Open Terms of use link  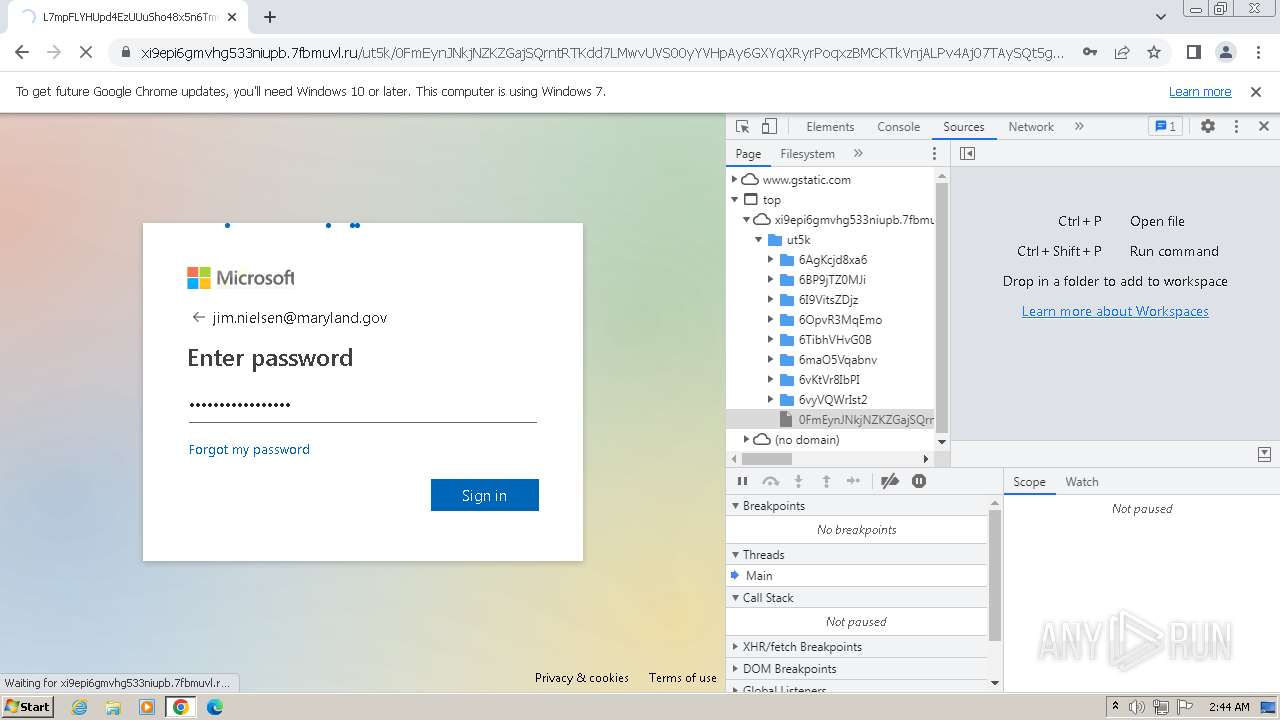pos(683,678)
